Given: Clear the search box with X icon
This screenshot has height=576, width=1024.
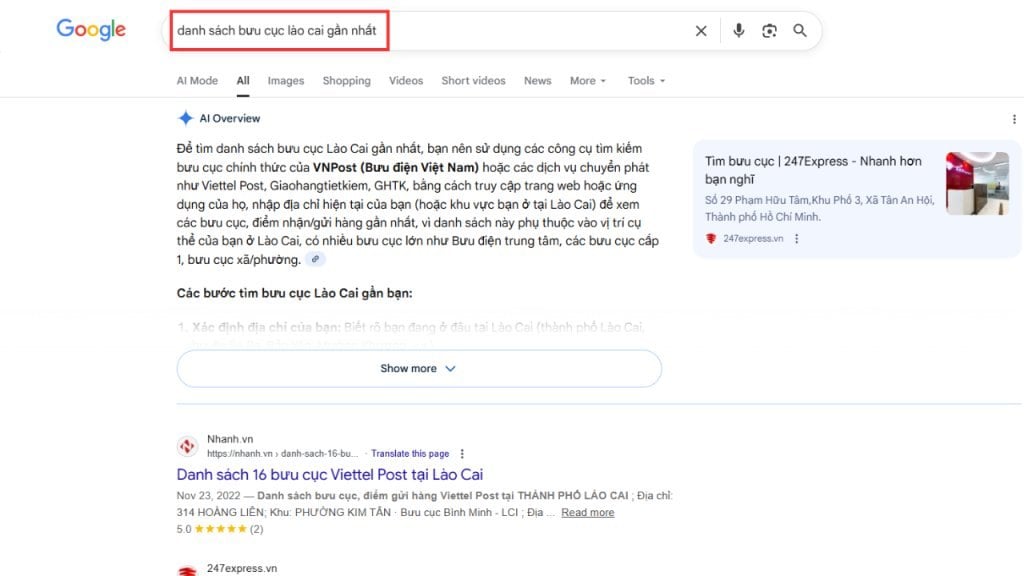Looking at the screenshot, I should [701, 31].
